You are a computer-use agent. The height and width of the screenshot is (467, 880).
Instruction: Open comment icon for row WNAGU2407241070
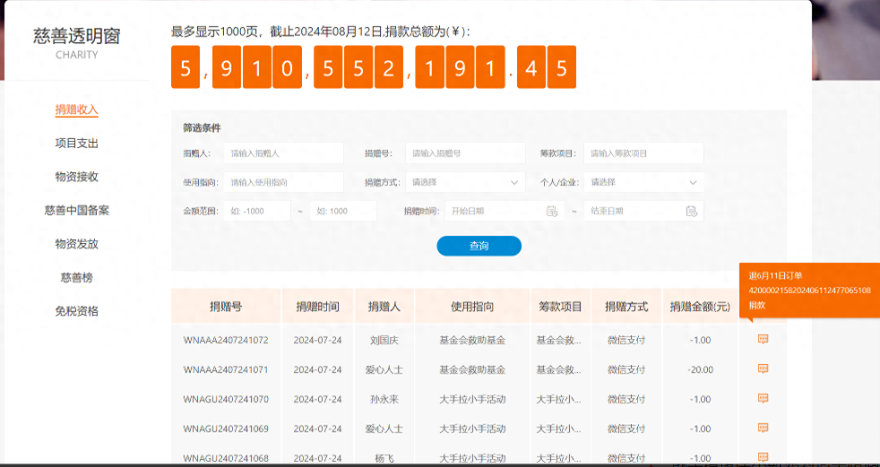point(763,398)
